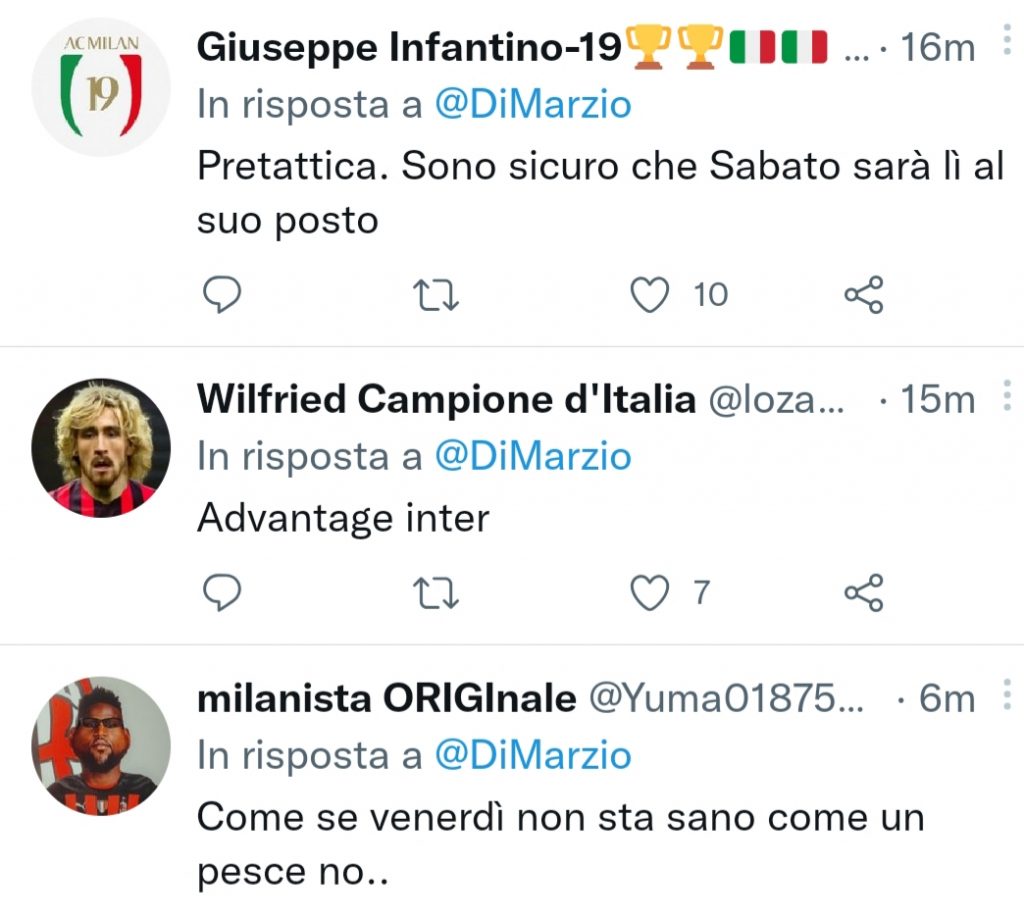Open more options on milanista ORIGInale's tweet
This screenshot has height=920, width=1024.
1005,695
